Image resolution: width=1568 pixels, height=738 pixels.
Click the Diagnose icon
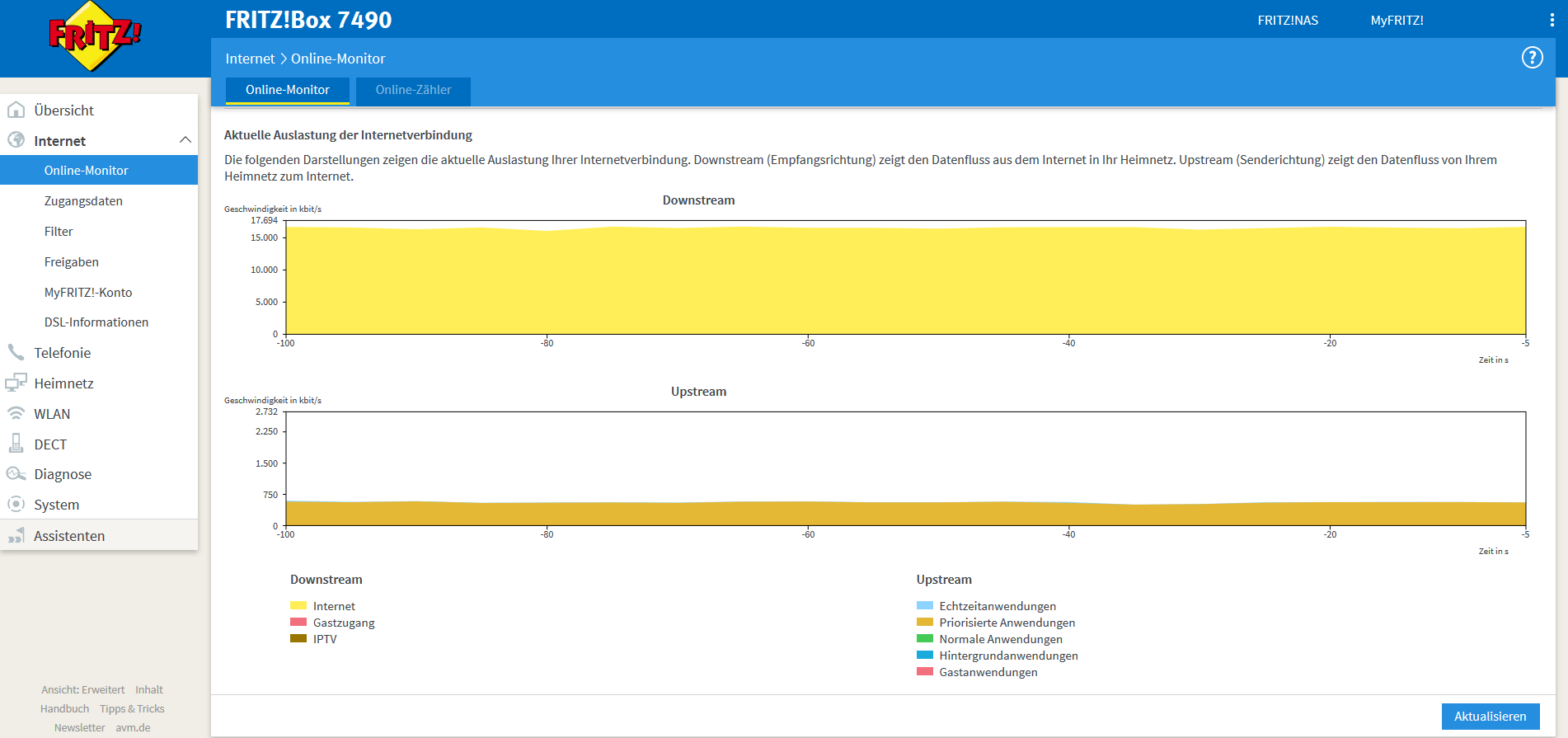pos(16,473)
